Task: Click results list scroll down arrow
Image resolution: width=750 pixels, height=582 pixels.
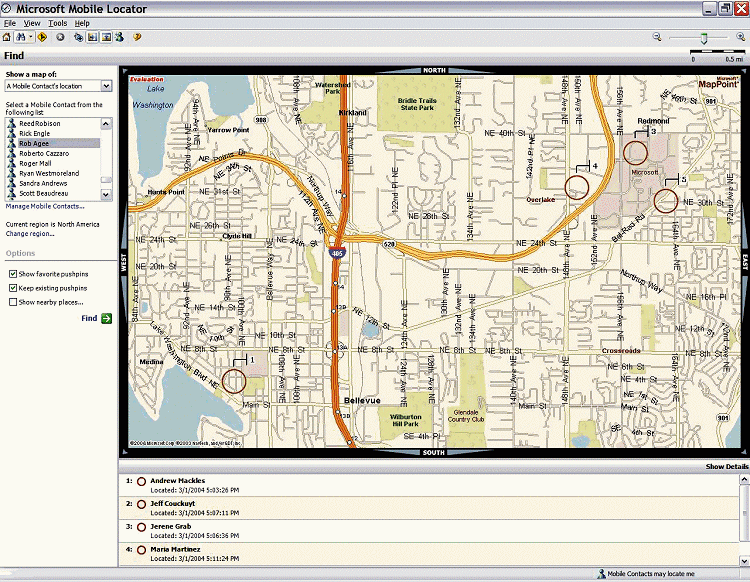Action: coord(744,560)
